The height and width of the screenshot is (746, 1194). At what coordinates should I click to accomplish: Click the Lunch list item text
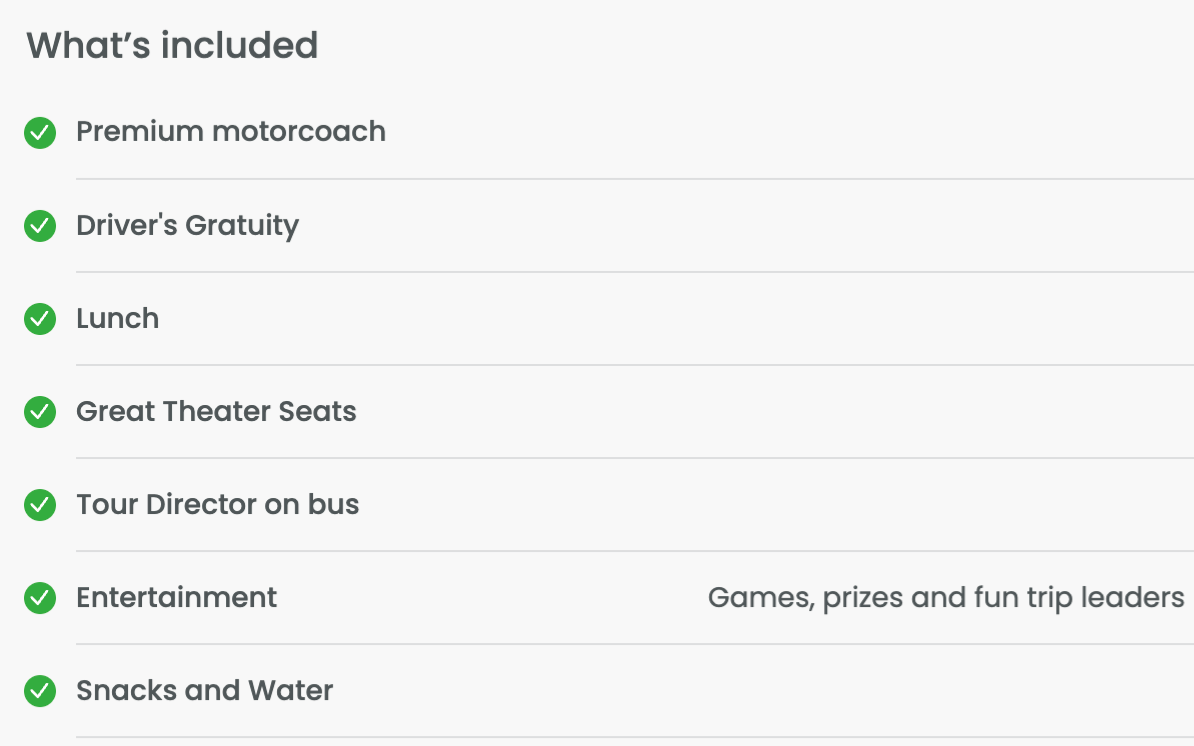pyautogui.click(x=117, y=319)
